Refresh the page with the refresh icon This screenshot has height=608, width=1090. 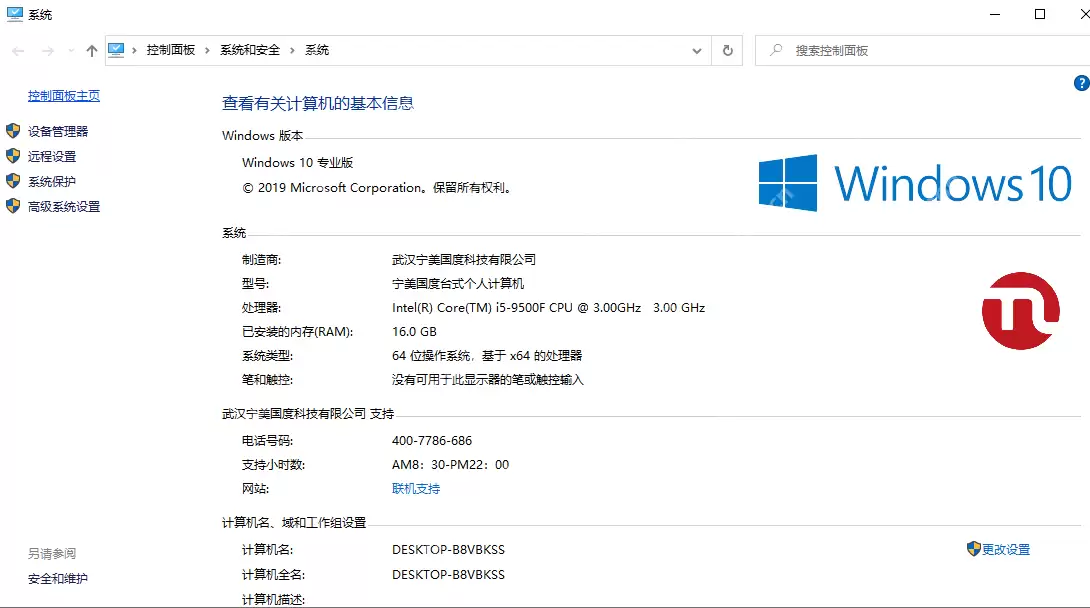727,50
